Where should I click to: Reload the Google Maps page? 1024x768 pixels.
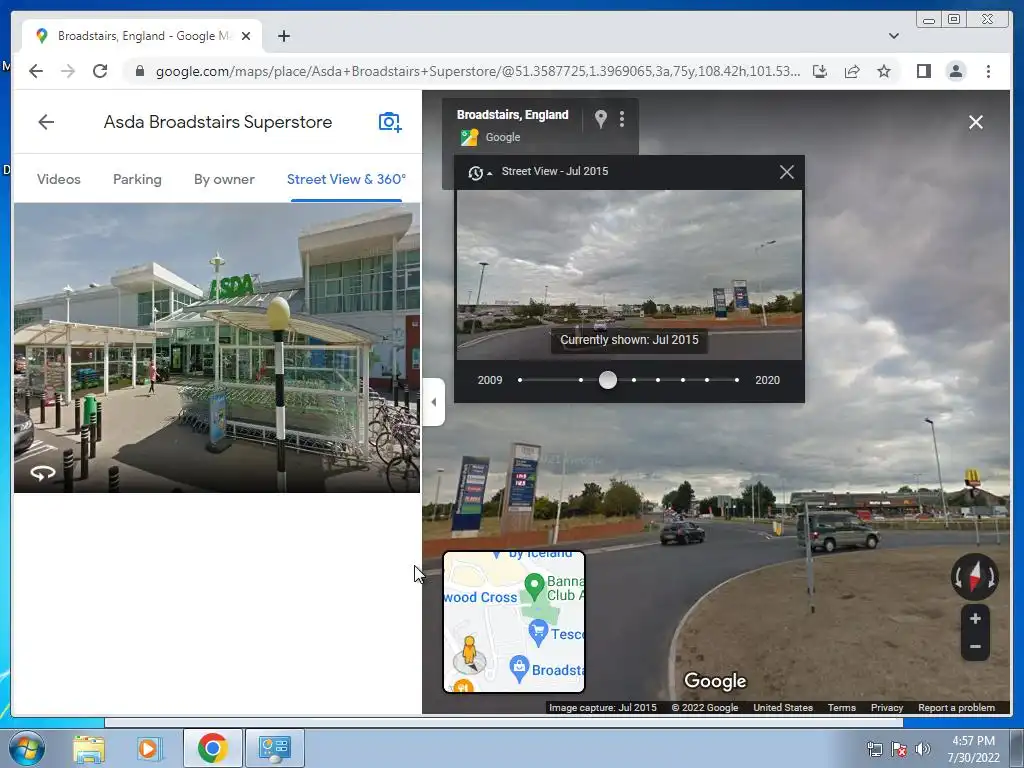pos(100,71)
